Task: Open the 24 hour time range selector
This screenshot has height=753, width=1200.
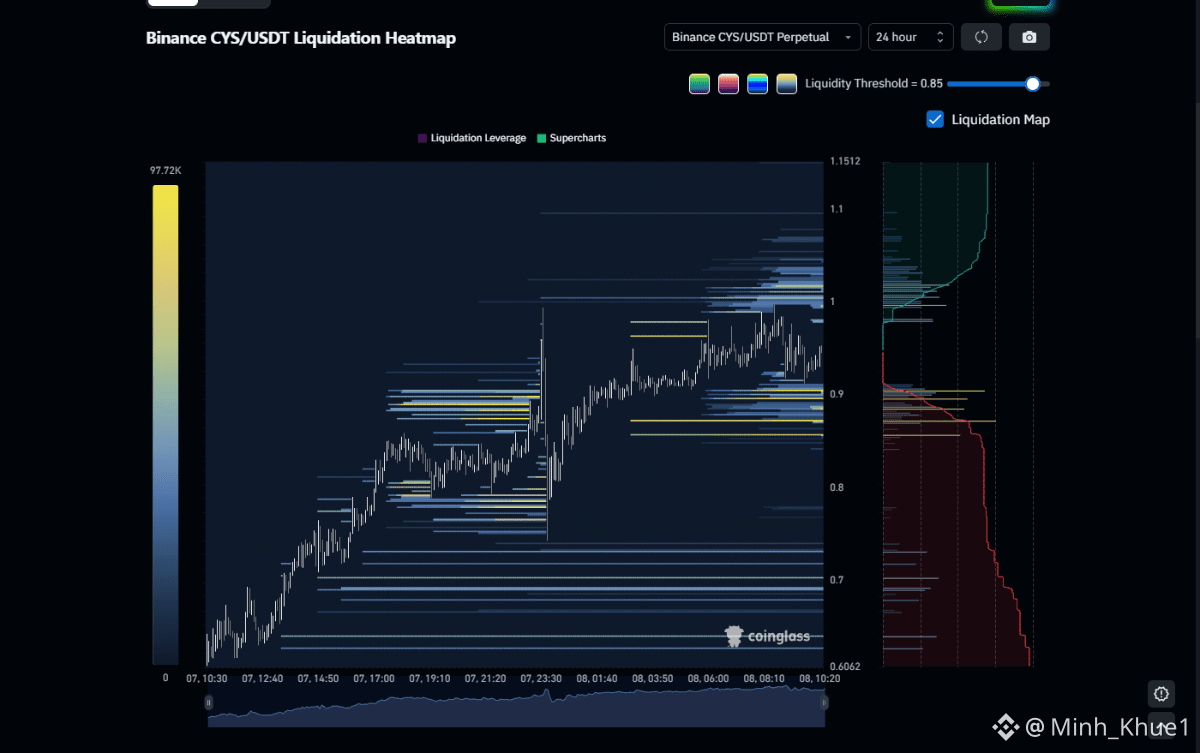Action: pos(910,37)
